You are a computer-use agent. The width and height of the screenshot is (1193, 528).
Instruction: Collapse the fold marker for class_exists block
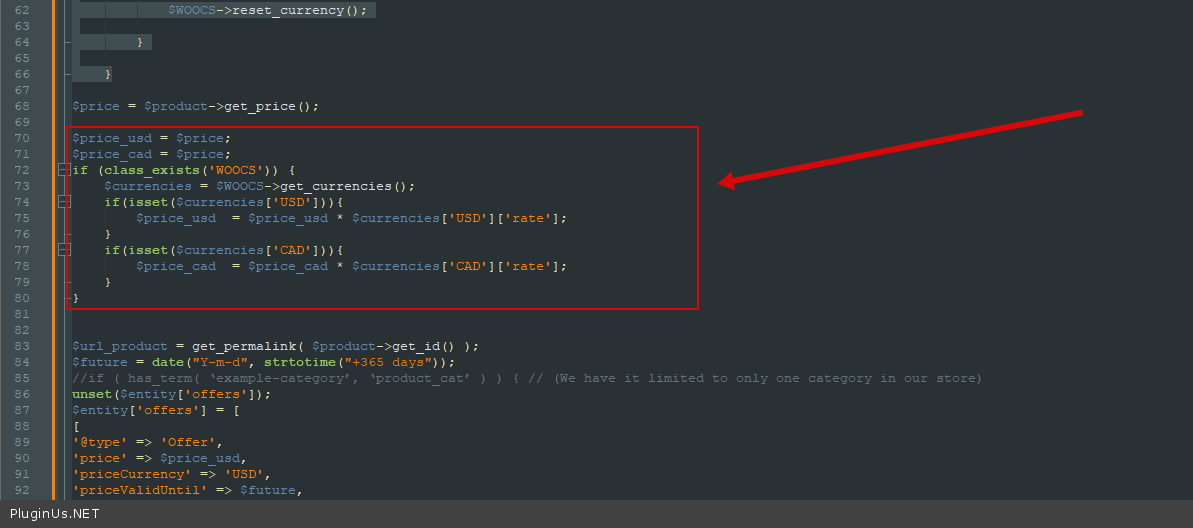pyautogui.click(x=65, y=170)
